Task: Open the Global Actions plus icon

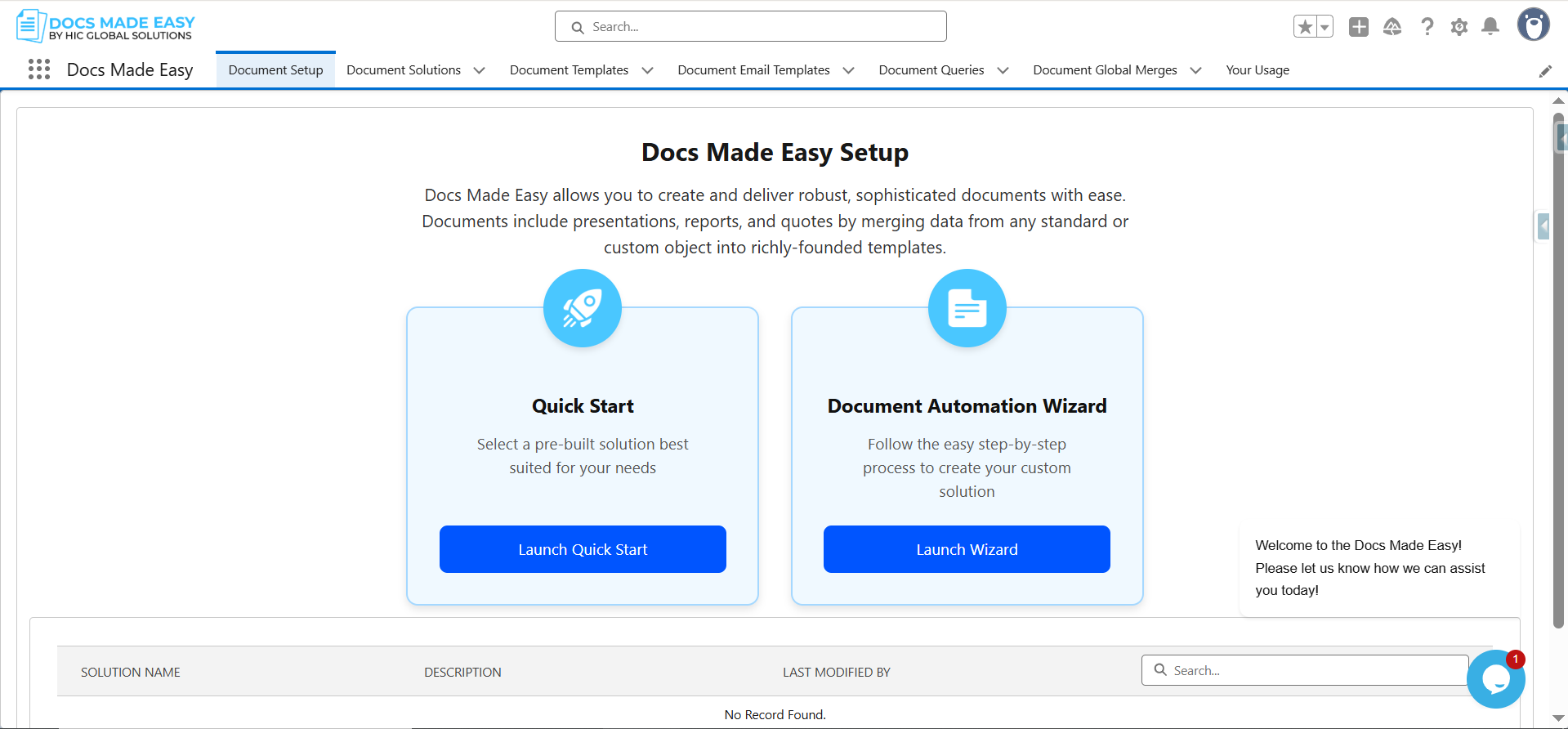Action: point(1359,27)
